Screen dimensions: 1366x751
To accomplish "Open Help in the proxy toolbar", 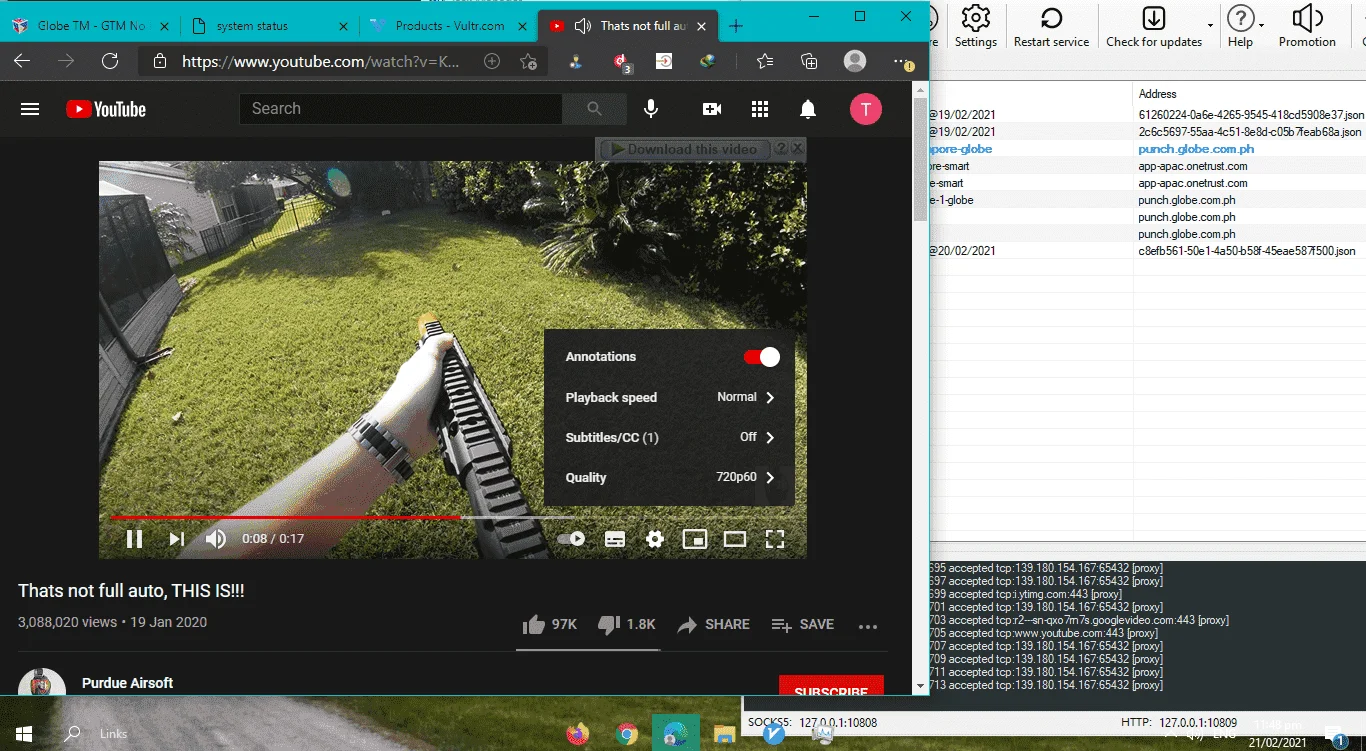I will (x=1240, y=26).
